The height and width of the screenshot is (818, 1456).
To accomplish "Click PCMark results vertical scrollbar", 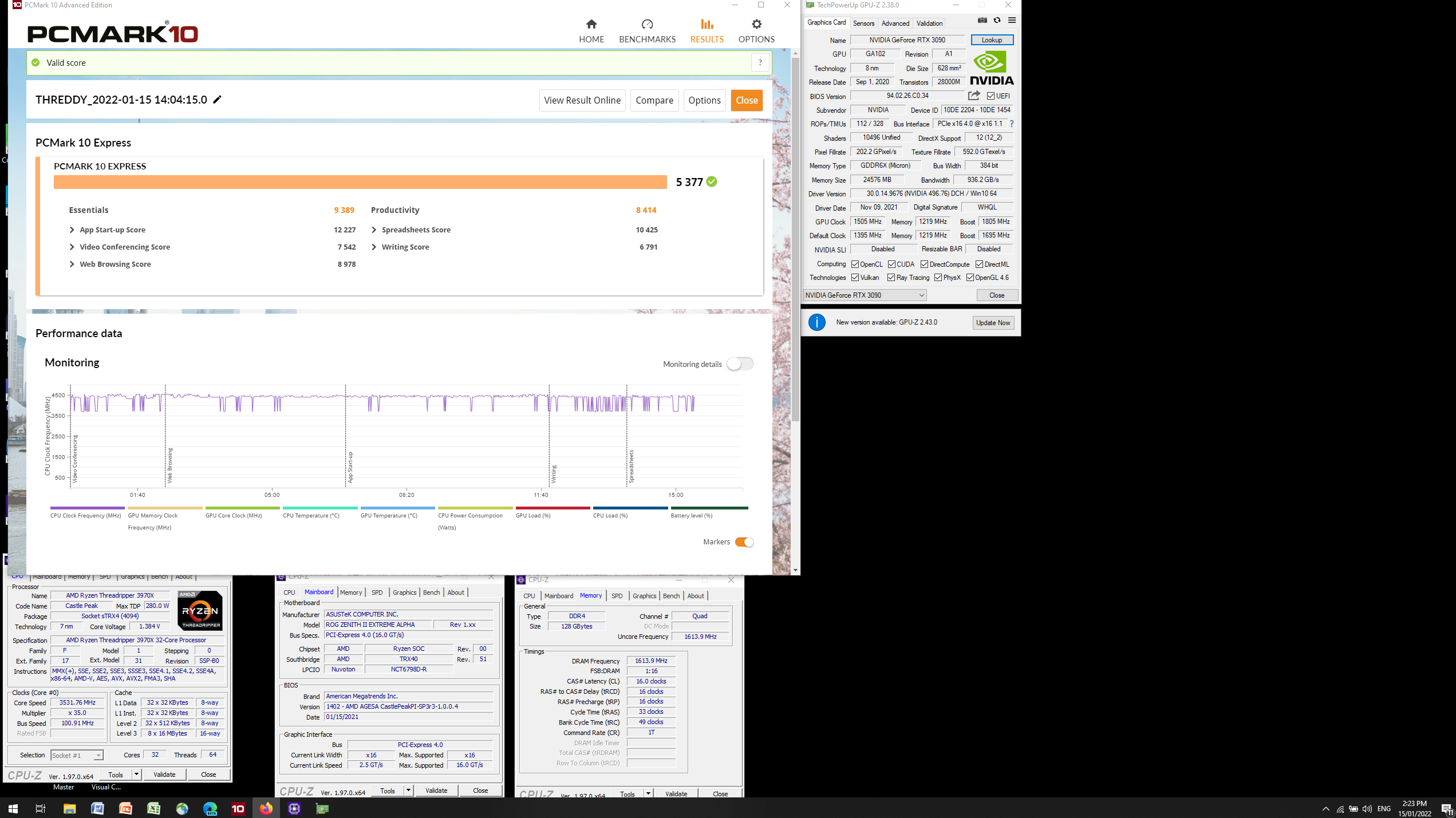I will click(x=795, y=239).
